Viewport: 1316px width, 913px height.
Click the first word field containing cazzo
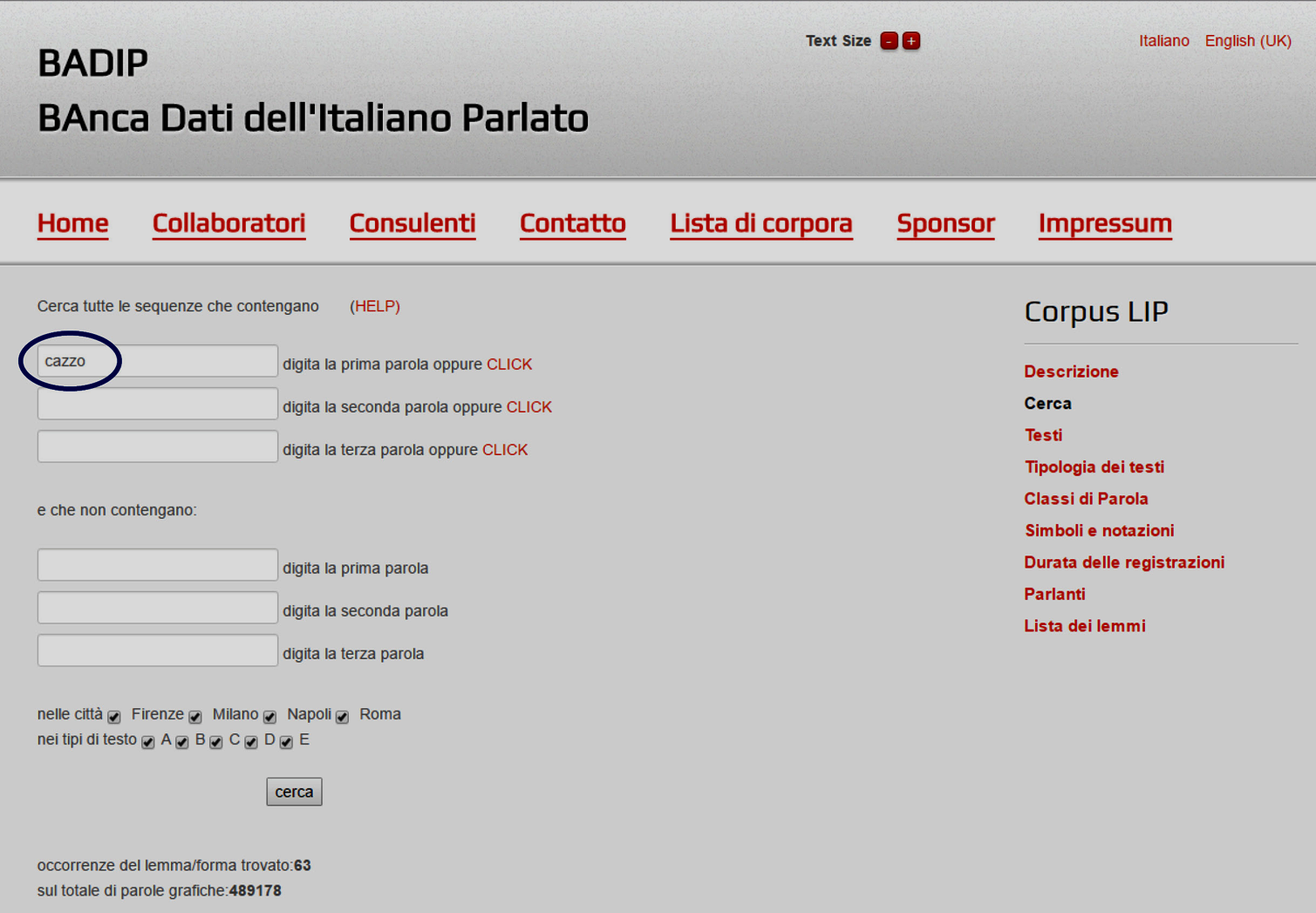tap(157, 361)
